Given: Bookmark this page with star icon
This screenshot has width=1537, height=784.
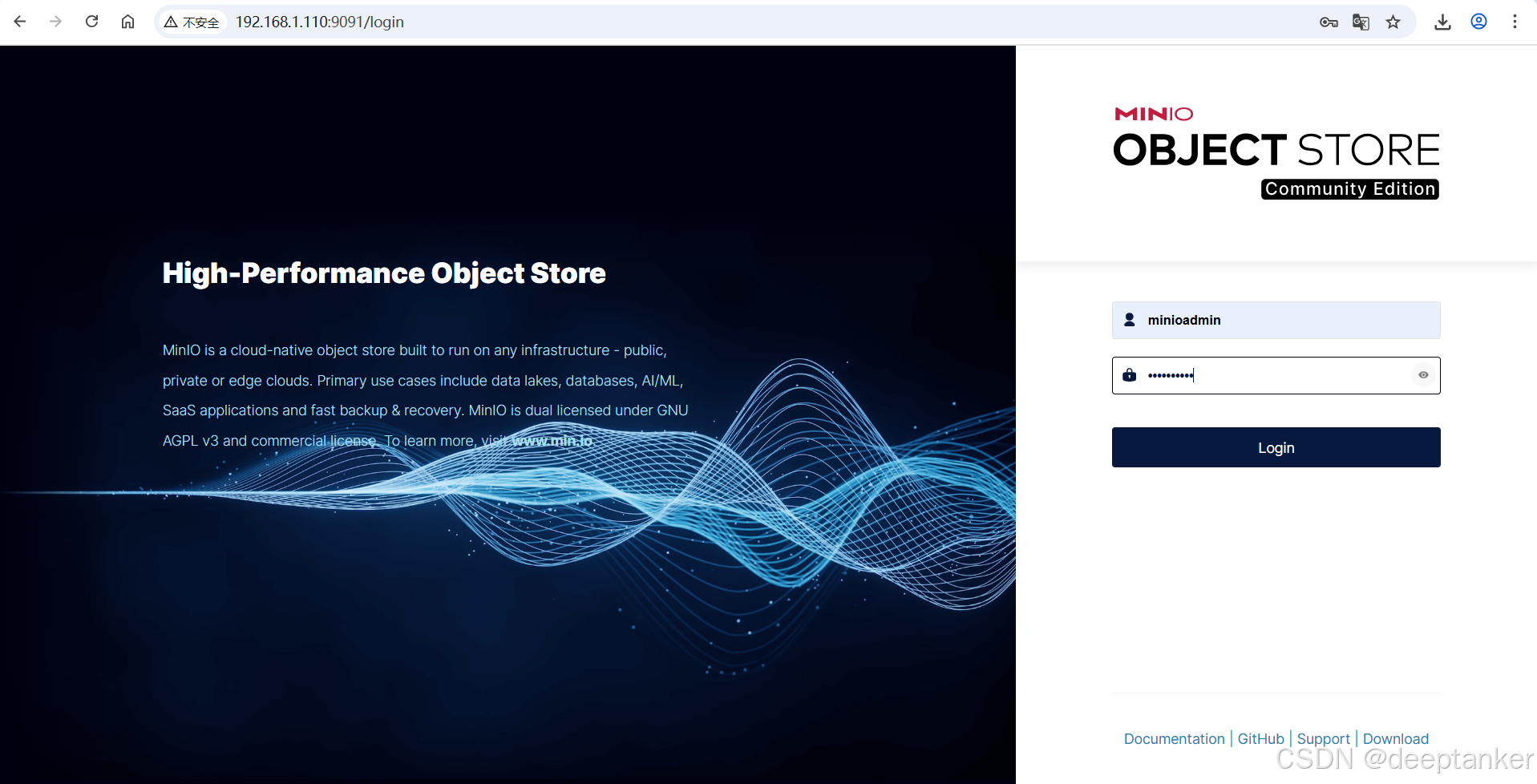Looking at the screenshot, I should click(1393, 22).
